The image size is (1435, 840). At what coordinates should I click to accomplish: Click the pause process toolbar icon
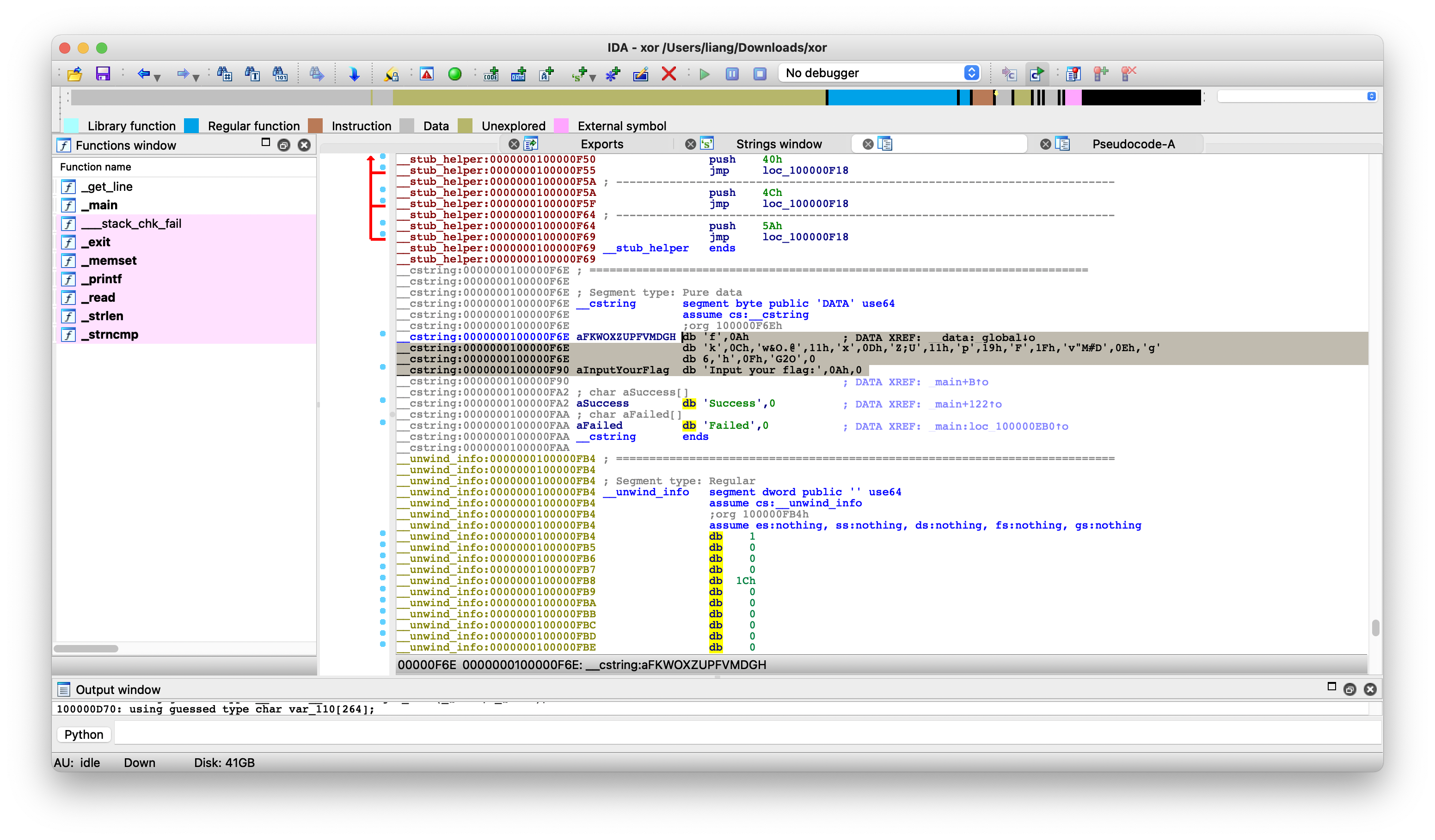(732, 74)
